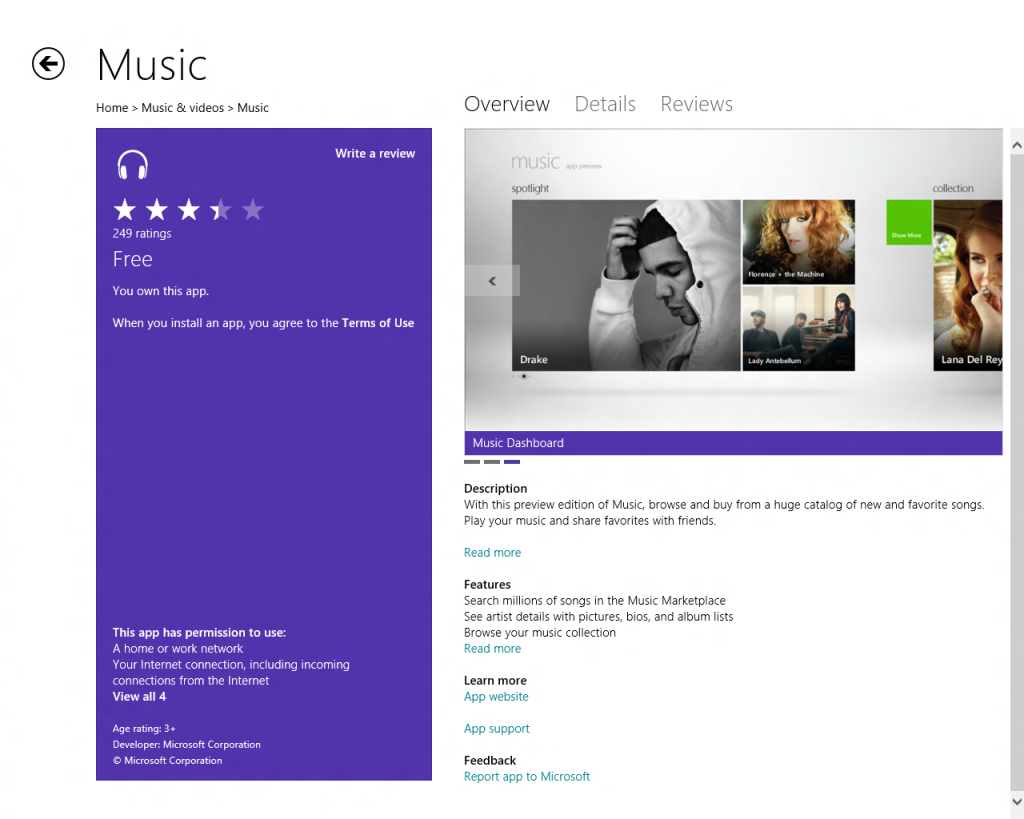Open the Terms of Use link
1024x819 pixels.
click(x=377, y=323)
